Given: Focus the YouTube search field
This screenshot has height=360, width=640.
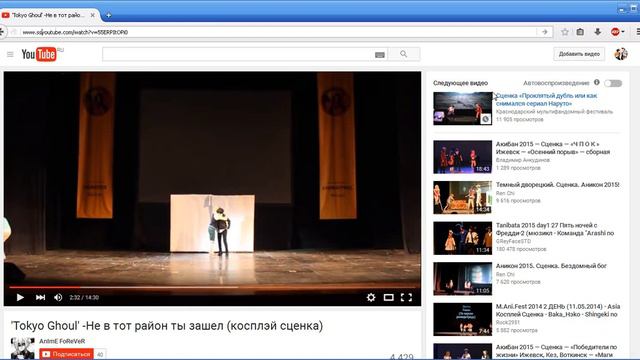Looking at the screenshot, I should (238, 54).
